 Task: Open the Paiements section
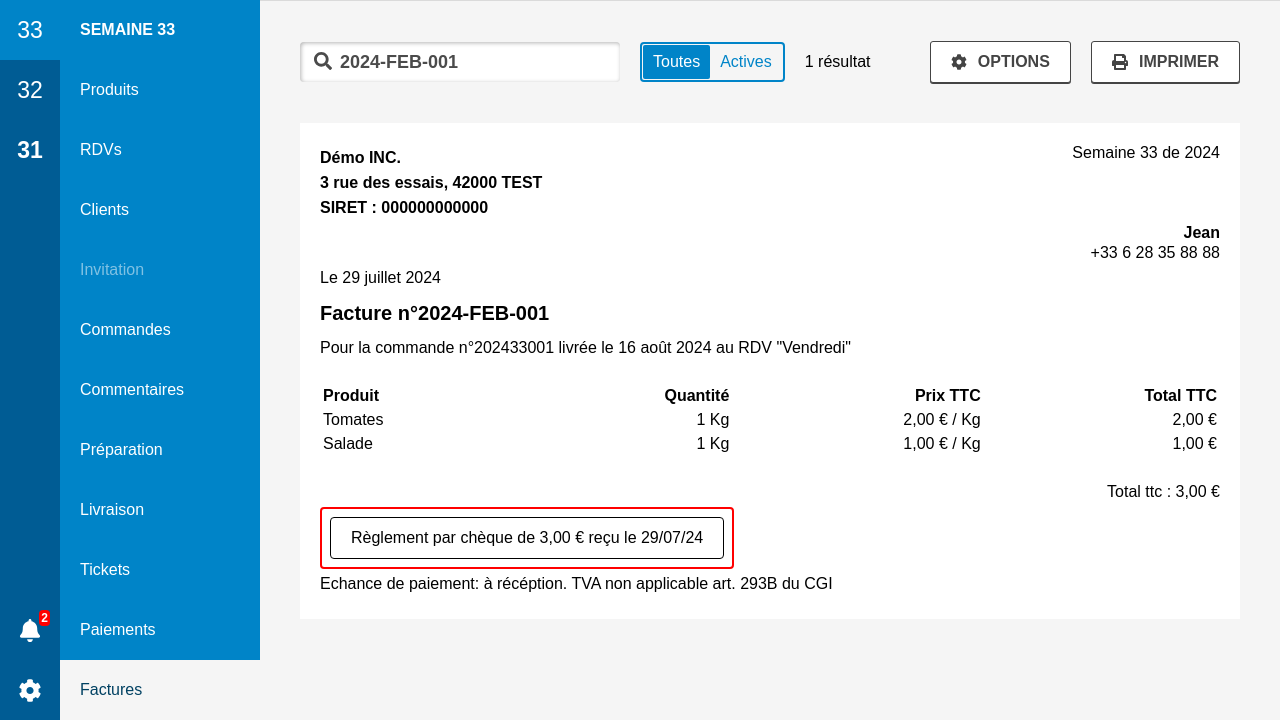(x=117, y=630)
